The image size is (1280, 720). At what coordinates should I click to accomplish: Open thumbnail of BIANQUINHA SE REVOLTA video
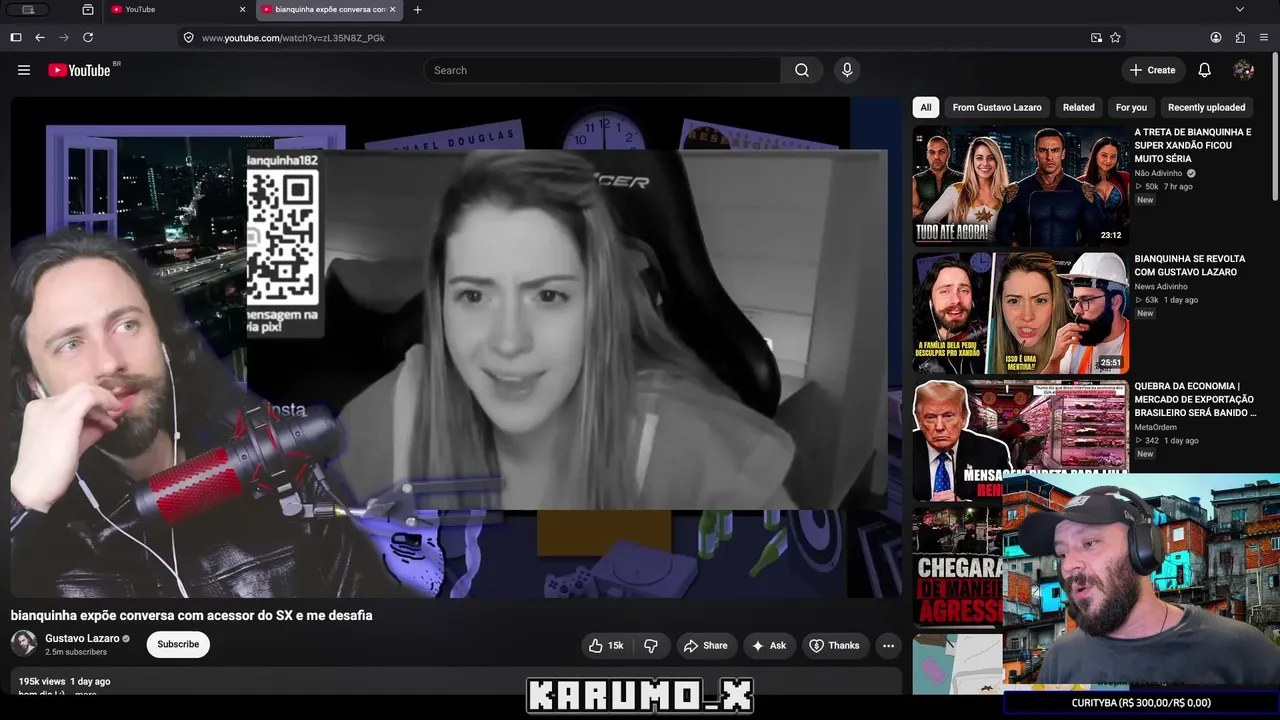1020,312
